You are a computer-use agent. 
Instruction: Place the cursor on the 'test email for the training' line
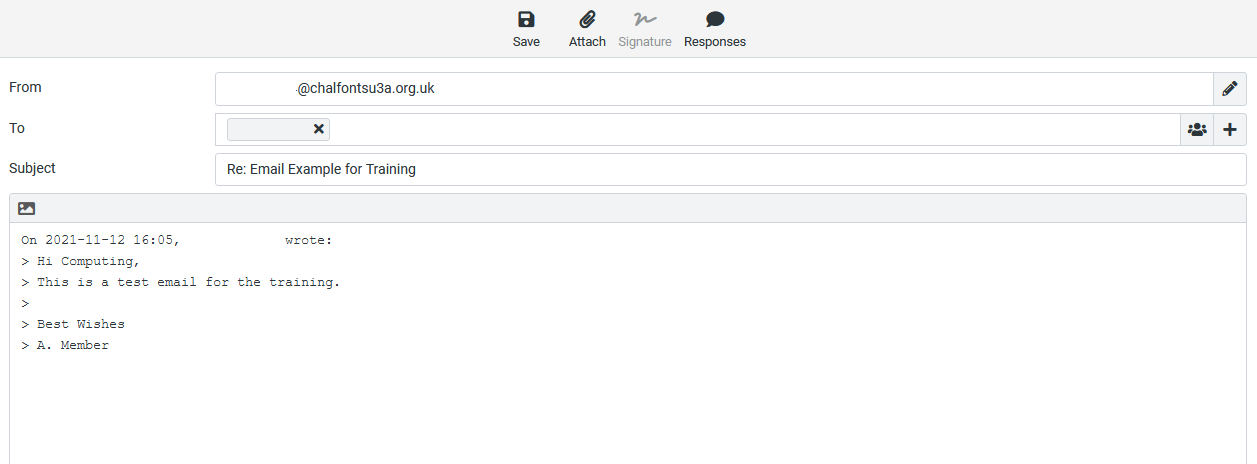coord(188,282)
